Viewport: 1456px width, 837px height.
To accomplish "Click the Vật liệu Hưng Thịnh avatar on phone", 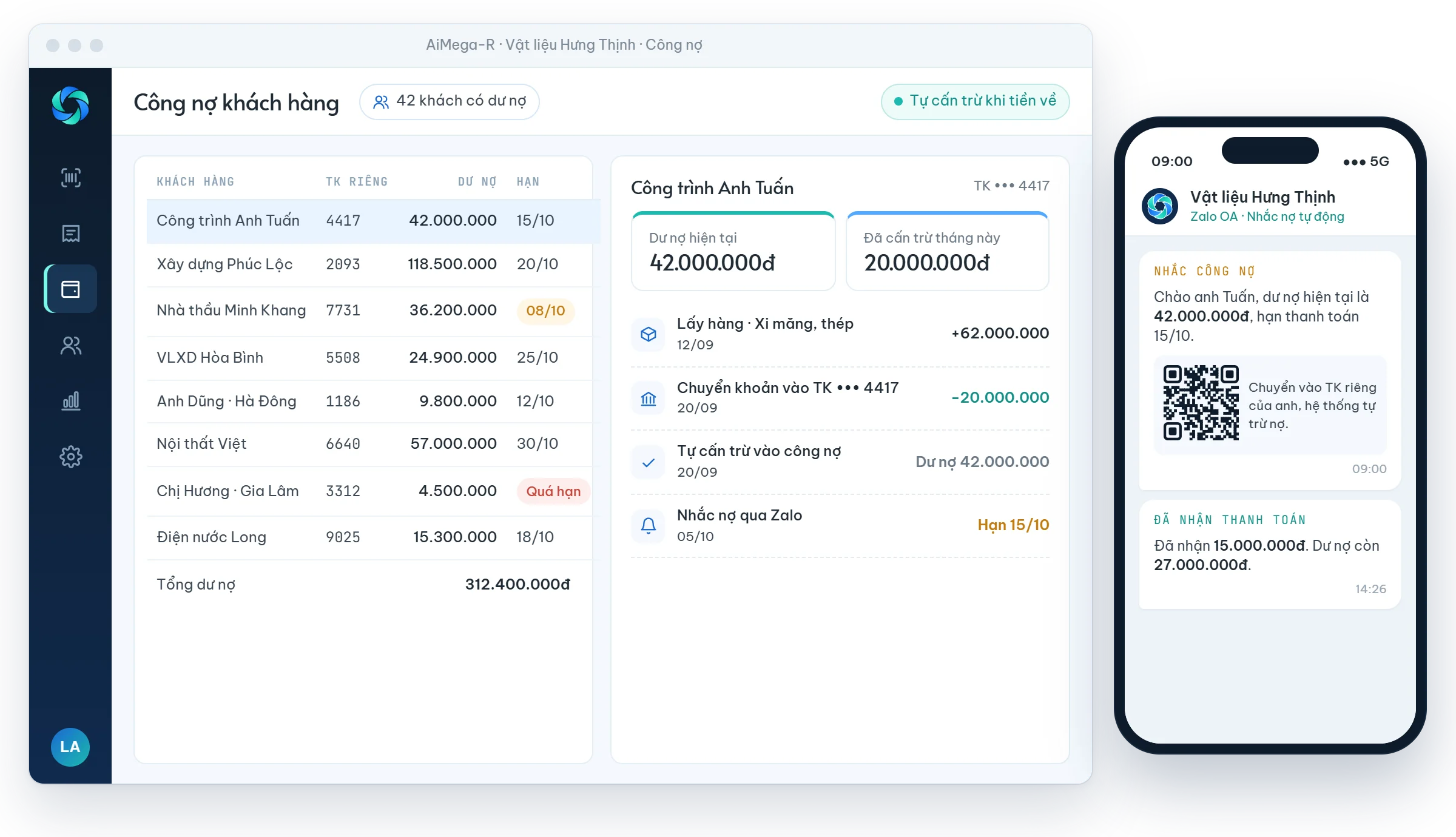I will click(1160, 206).
